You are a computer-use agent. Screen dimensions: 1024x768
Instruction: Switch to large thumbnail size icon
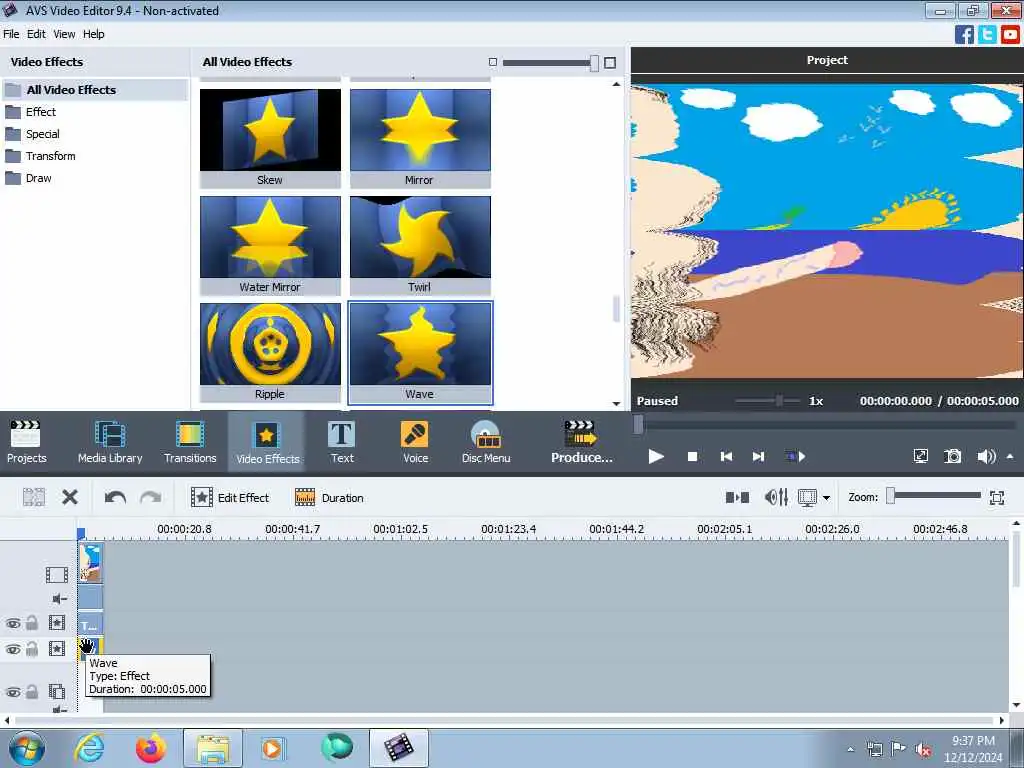click(x=610, y=63)
